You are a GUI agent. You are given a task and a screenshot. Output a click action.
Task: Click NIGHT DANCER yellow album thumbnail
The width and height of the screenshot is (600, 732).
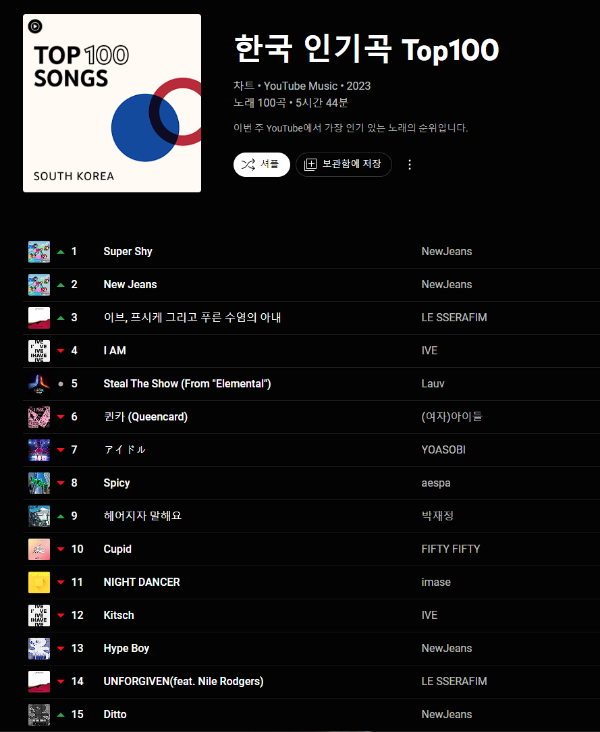39,583
